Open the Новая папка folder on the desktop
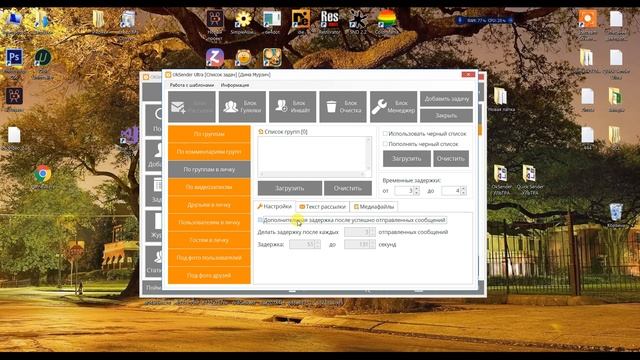This screenshot has height=360, width=640. [x=500, y=97]
